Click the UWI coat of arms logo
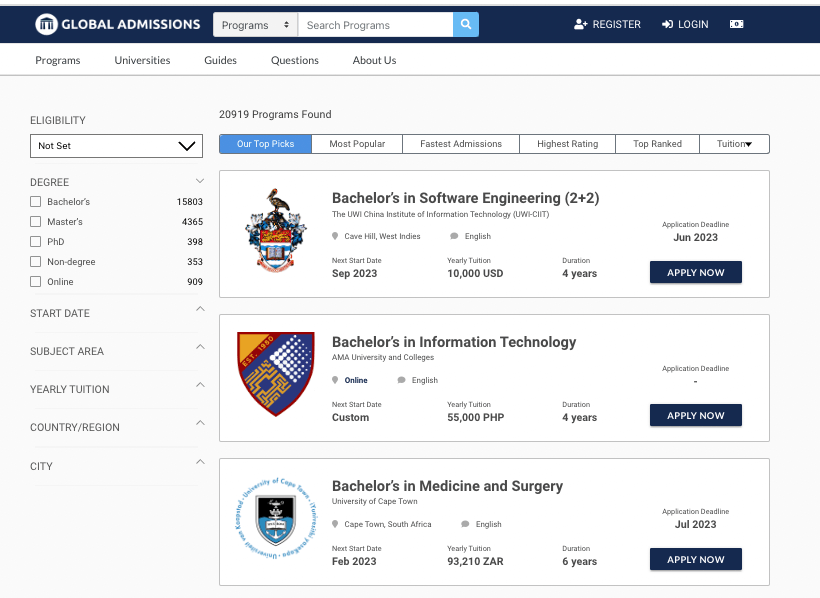This screenshot has width=820, height=598. coord(276,230)
